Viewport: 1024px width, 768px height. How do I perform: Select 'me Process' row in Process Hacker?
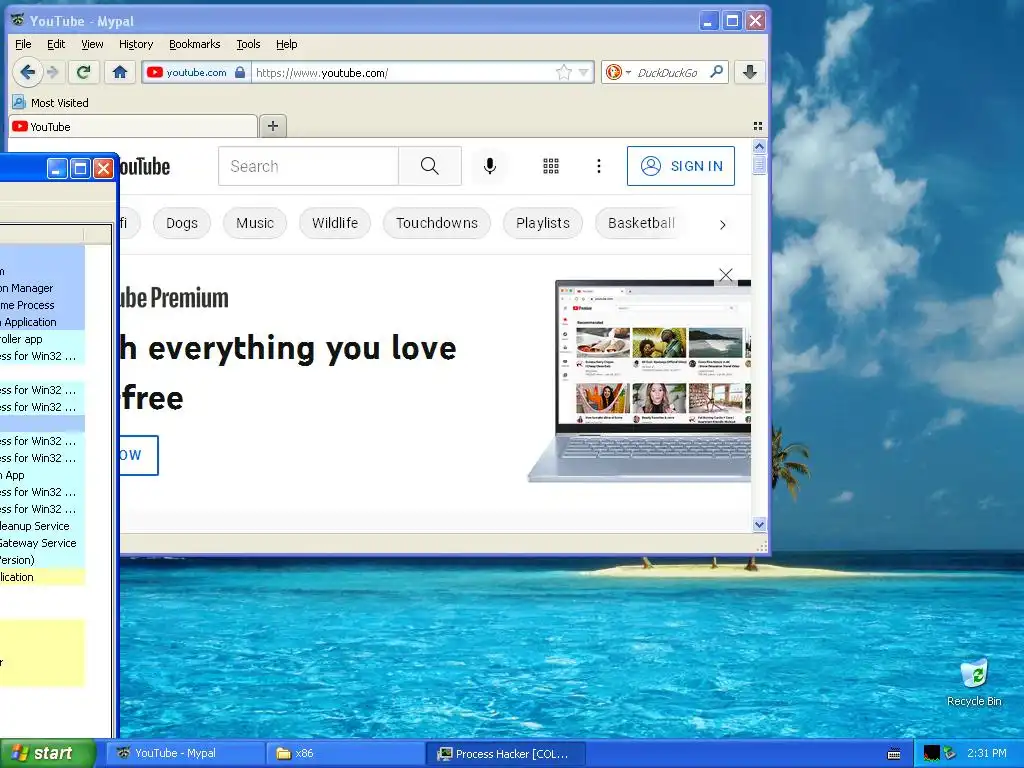[42, 305]
